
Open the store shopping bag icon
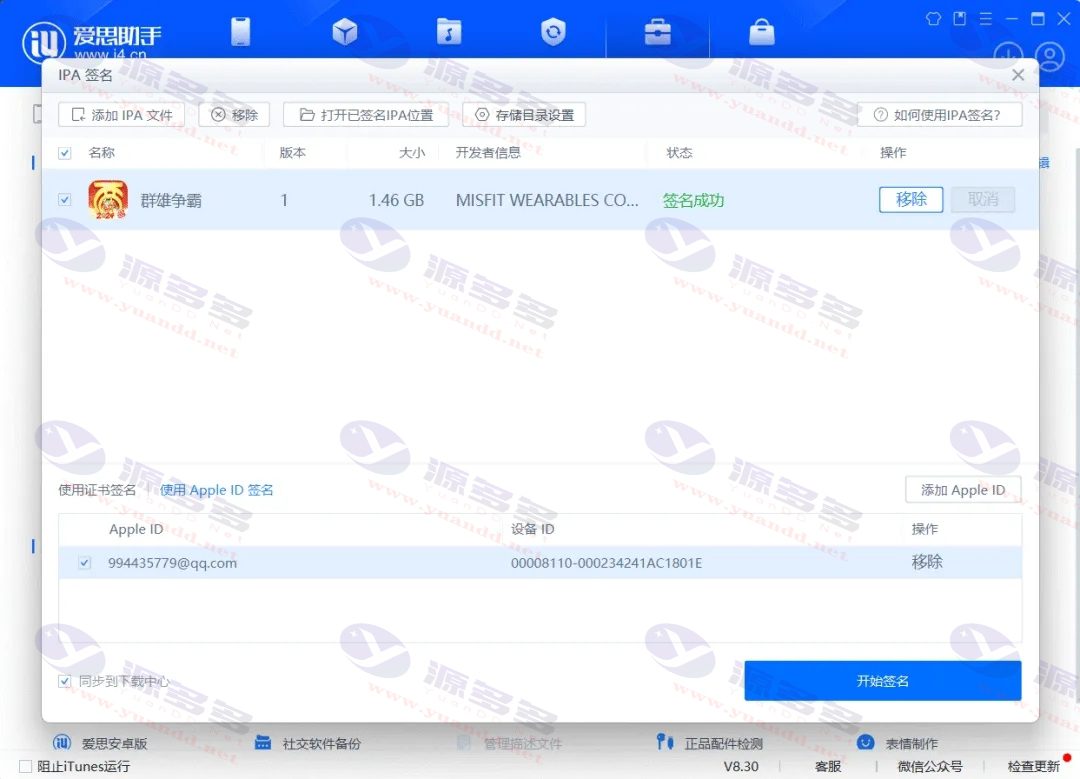pyautogui.click(x=762, y=32)
